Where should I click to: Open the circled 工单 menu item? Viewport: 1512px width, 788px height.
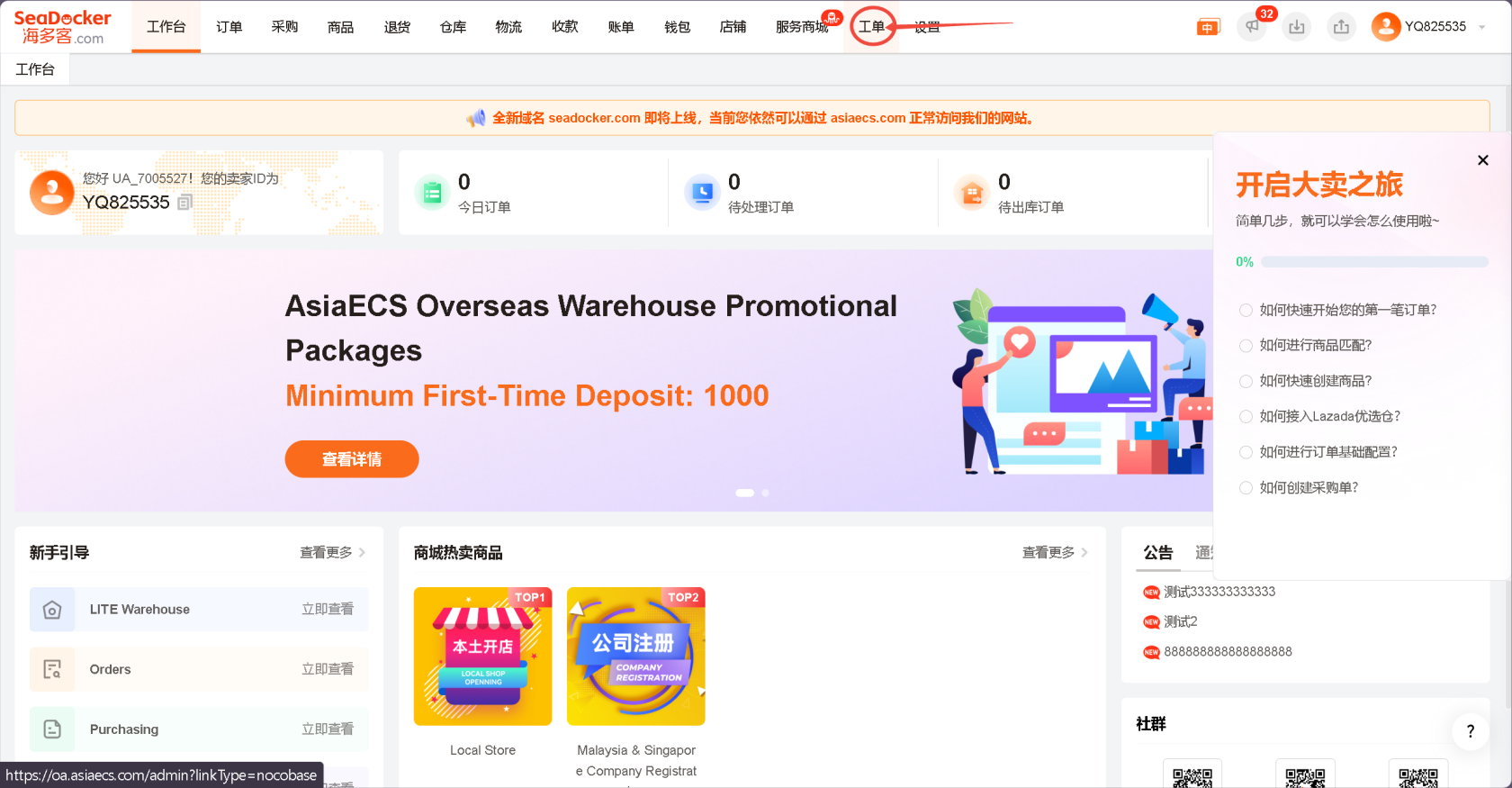pyautogui.click(x=871, y=27)
